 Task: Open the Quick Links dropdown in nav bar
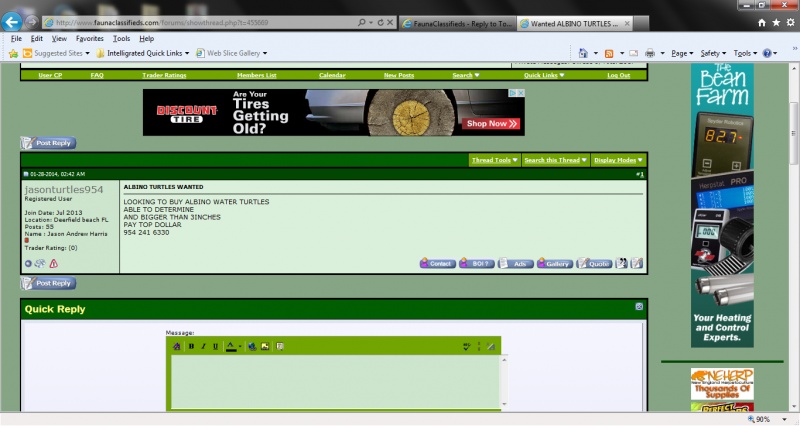(544, 75)
